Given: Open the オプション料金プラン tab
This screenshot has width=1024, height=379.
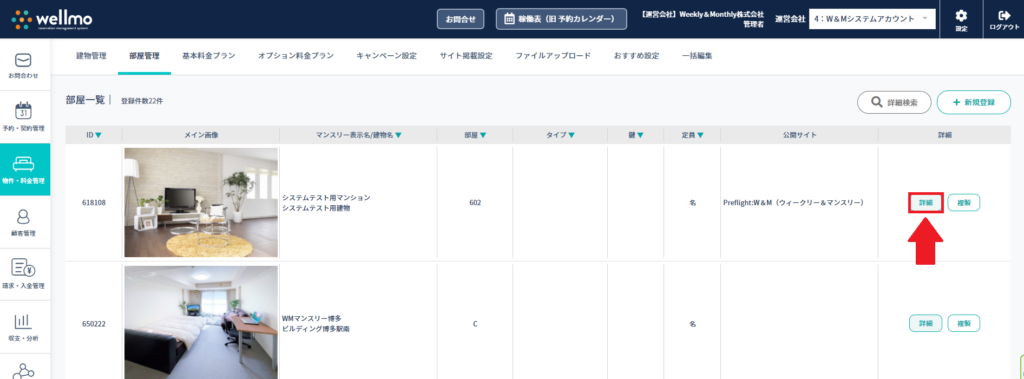Looking at the screenshot, I should coord(296,56).
